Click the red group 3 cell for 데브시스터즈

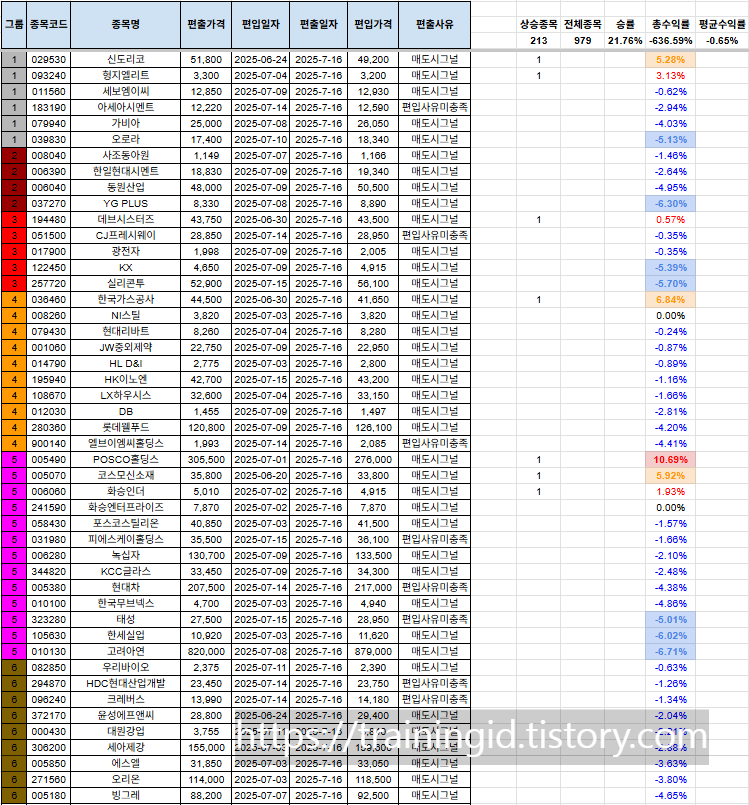14,220
